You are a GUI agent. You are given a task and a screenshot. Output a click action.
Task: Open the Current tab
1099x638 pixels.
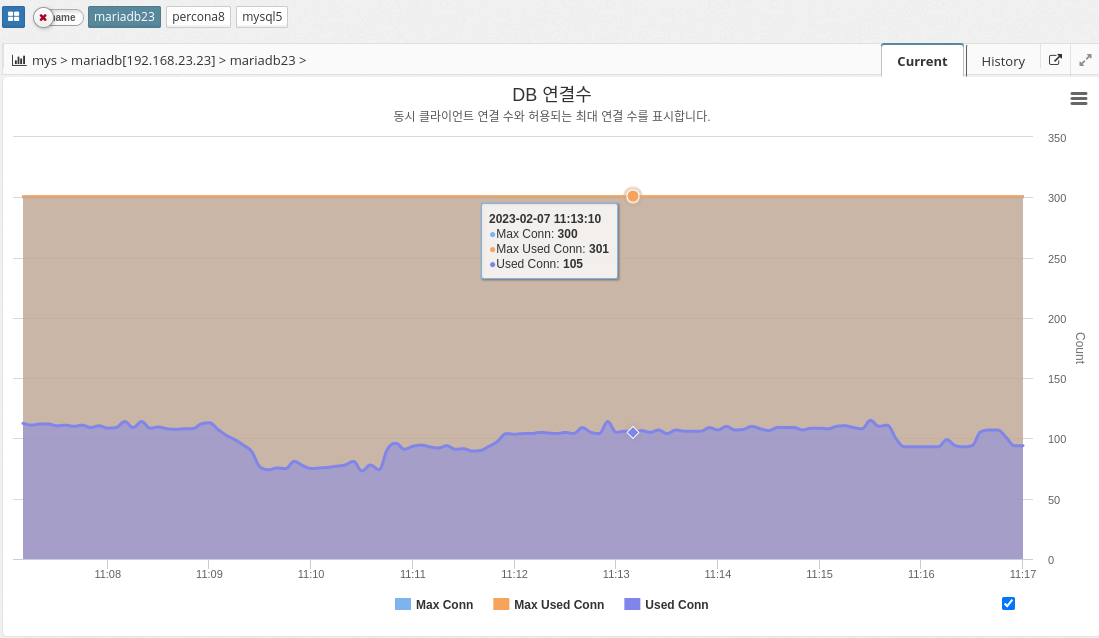pos(921,61)
